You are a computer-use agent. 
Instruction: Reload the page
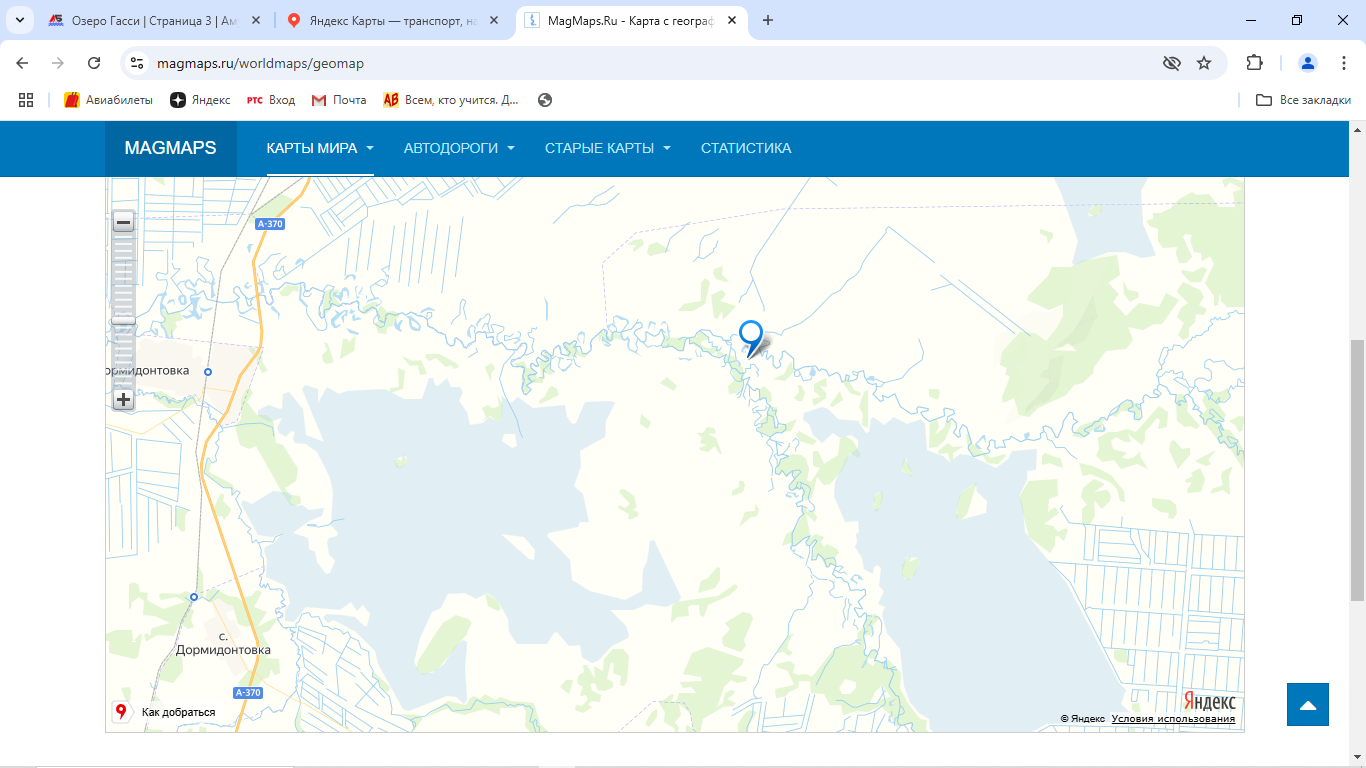94,63
